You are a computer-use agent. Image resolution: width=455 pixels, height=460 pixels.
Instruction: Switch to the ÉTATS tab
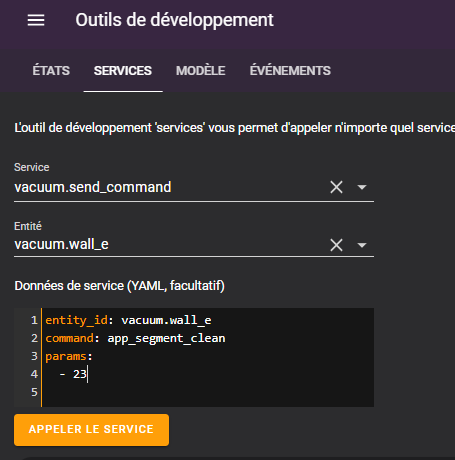tap(51, 71)
